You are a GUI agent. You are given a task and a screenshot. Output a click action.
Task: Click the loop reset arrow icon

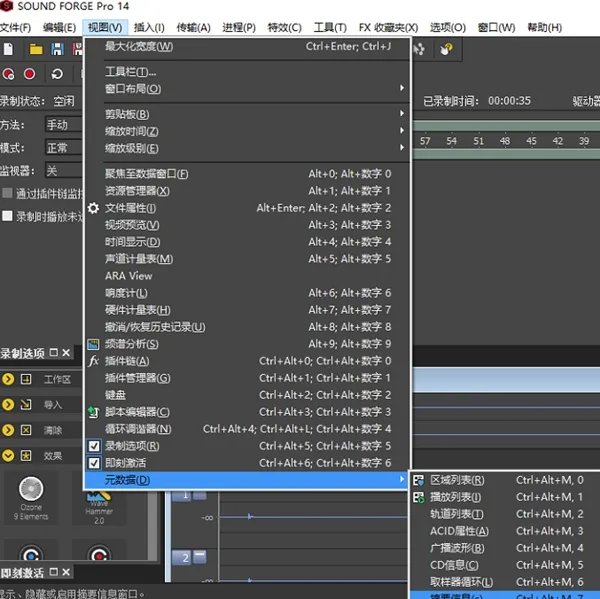(x=57, y=73)
